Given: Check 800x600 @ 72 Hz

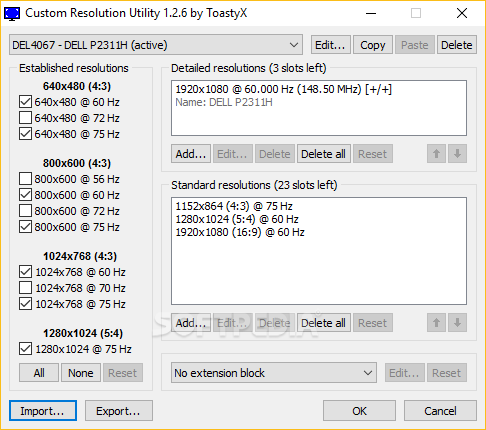Looking at the screenshot, I should pos(25,211).
